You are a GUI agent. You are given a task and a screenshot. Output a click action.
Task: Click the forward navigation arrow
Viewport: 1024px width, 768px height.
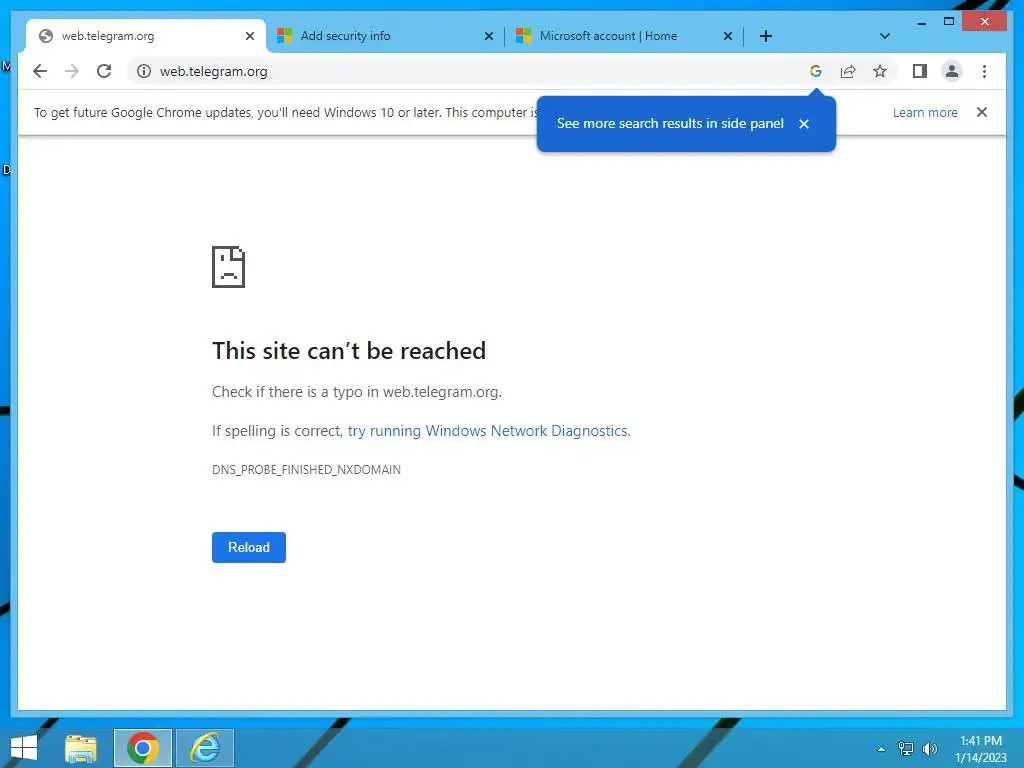click(72, 71)
